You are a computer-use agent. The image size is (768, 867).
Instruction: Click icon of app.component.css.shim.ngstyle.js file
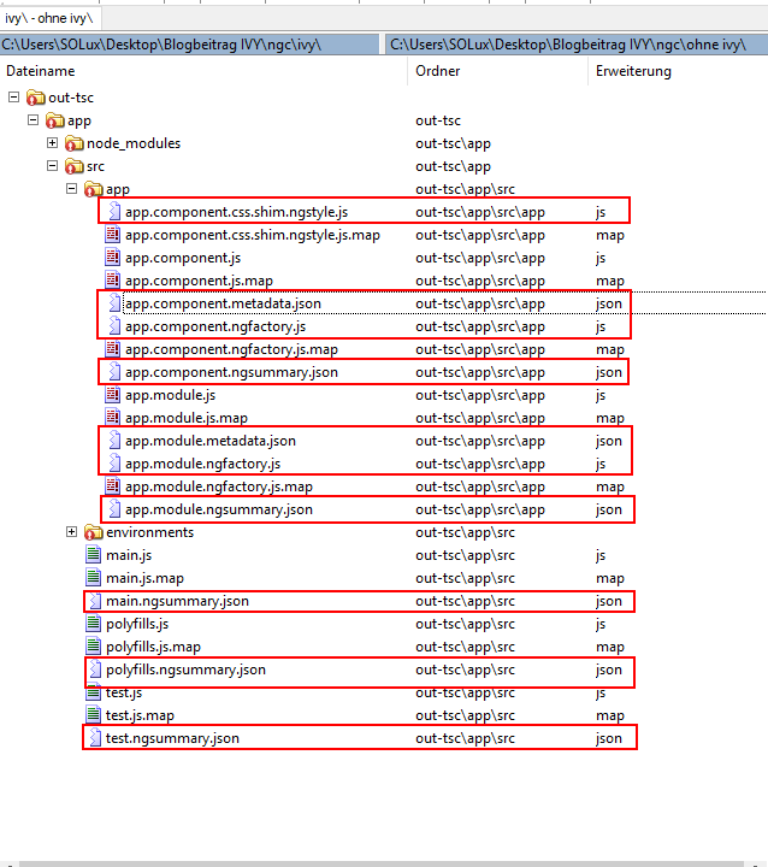[x=113, y=211]
